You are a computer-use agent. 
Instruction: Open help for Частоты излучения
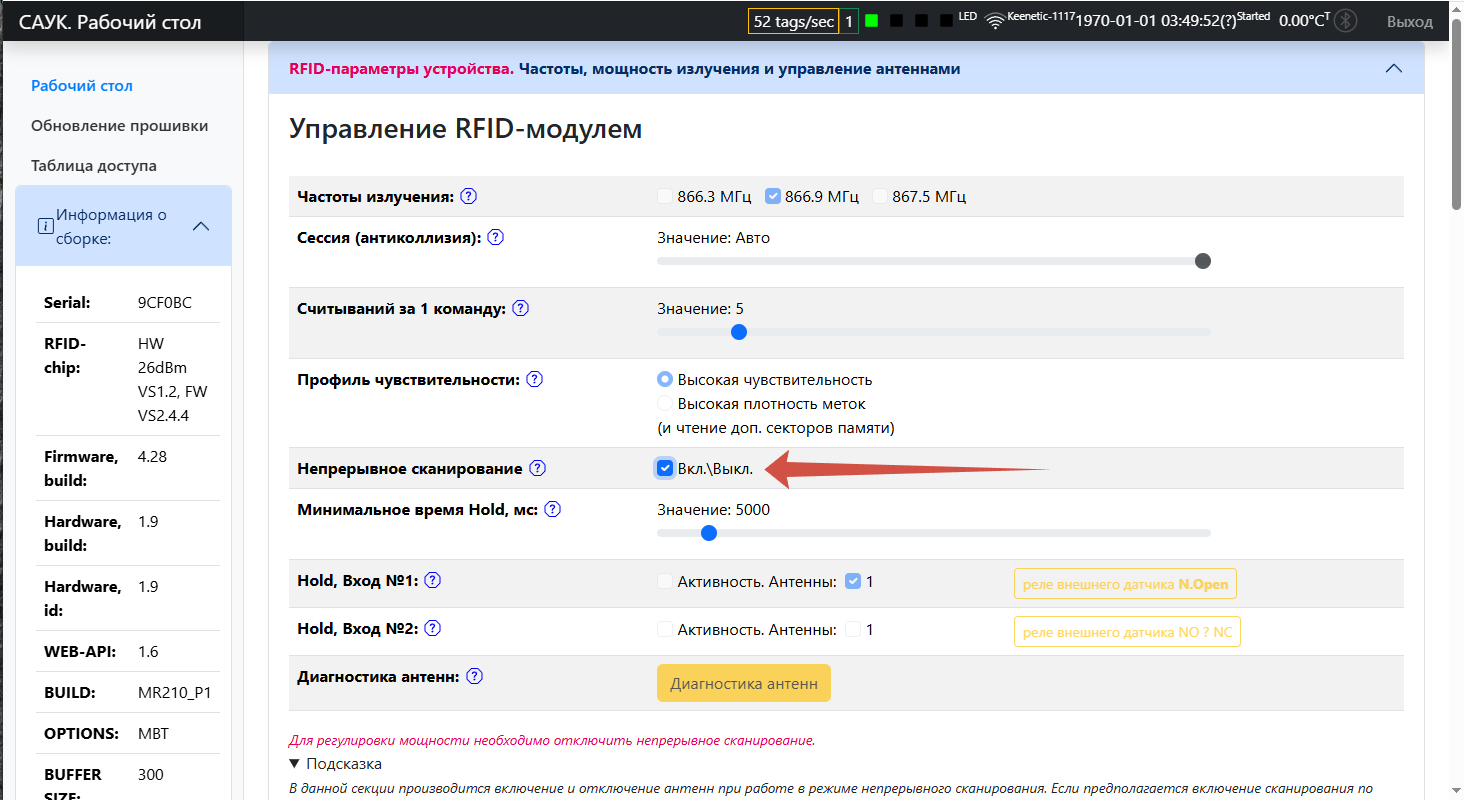coord(468,196)
